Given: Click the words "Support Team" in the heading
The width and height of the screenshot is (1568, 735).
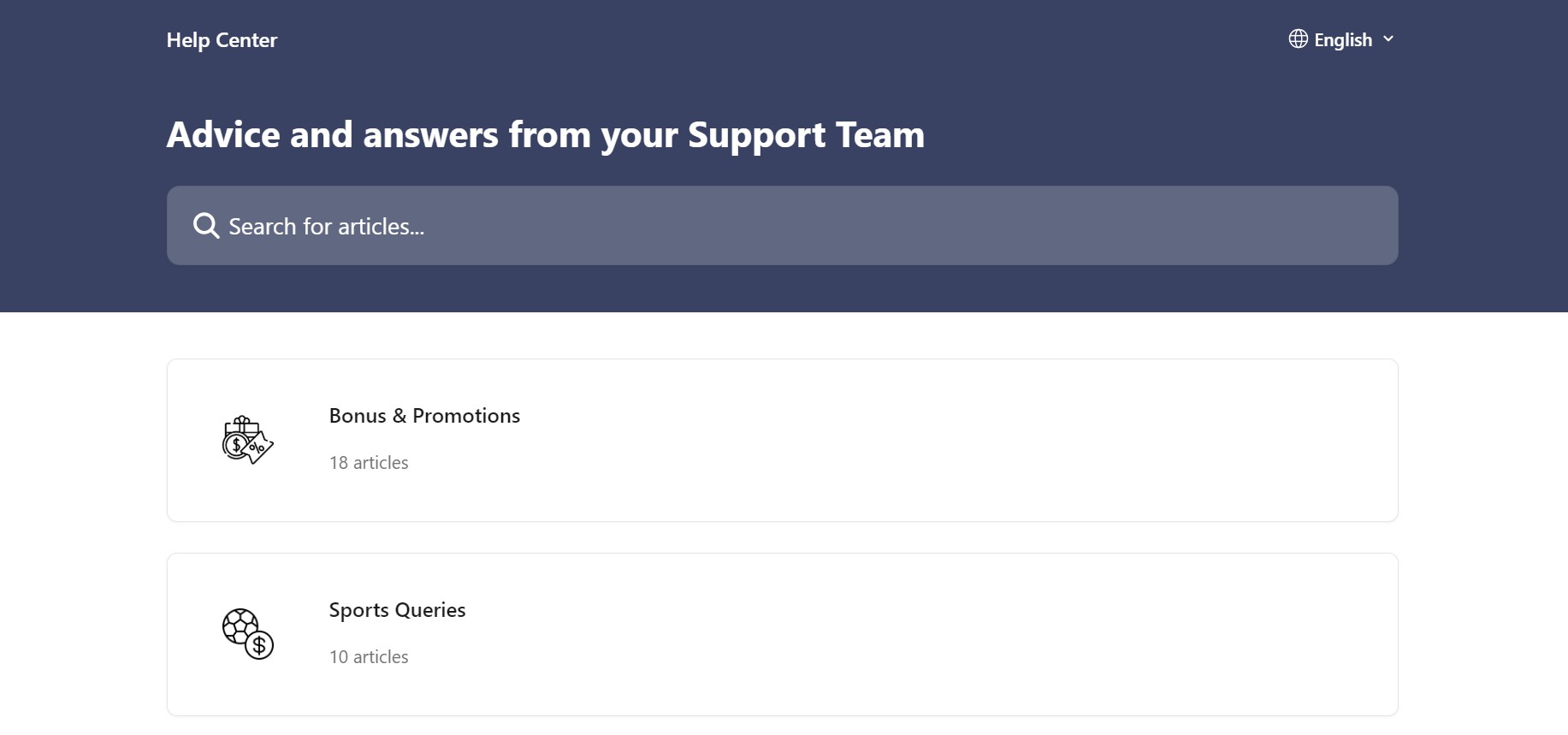Looking at the screenshot, I should [806, 135].
